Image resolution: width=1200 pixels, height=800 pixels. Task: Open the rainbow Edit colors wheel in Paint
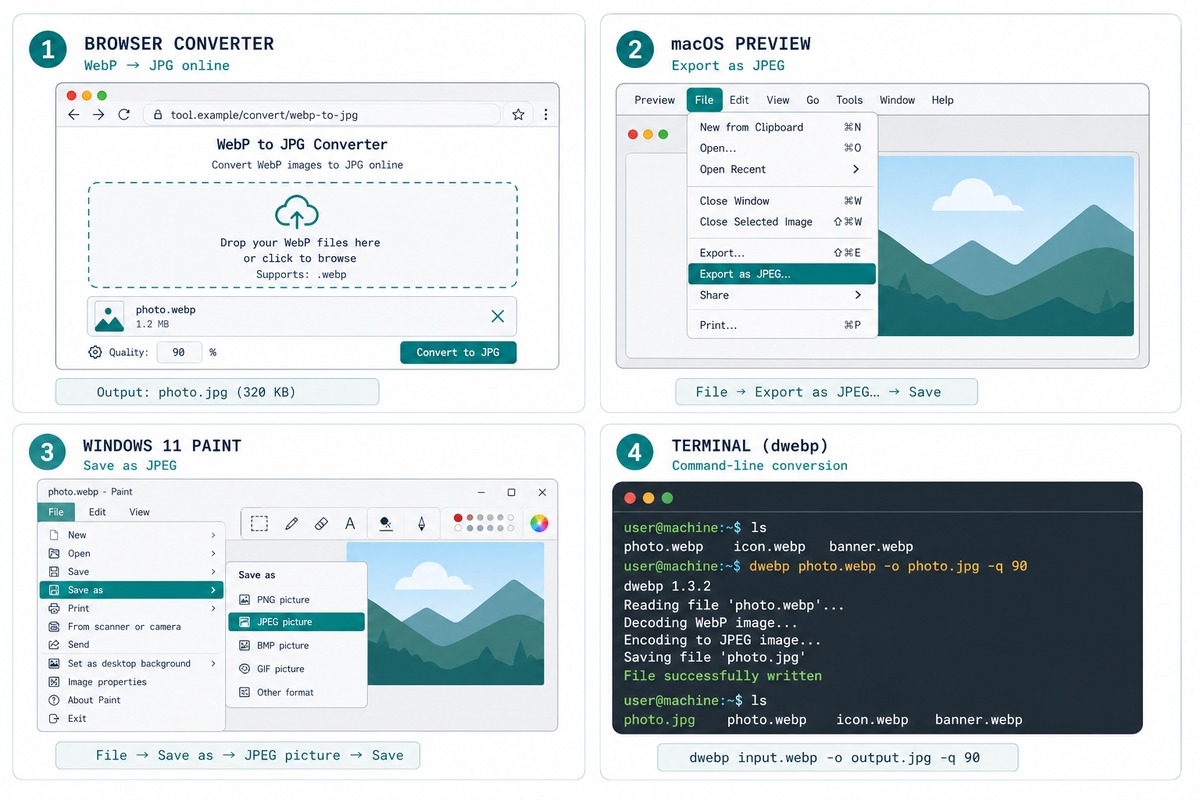538,523
